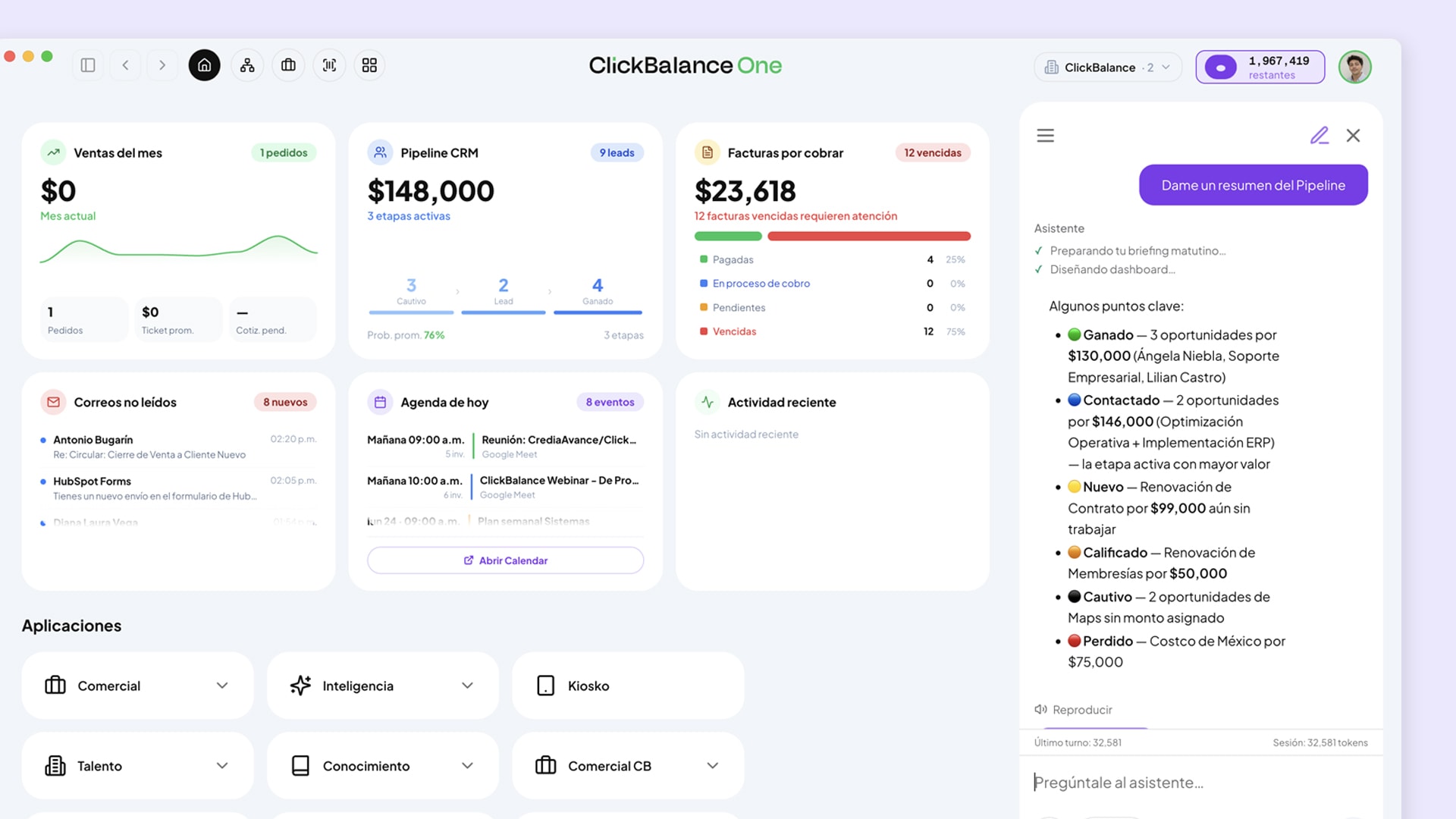1456x819 pixels.
Task: Expand the Comercial applications group
Action: pyautogui.click(x=222, y=686)
